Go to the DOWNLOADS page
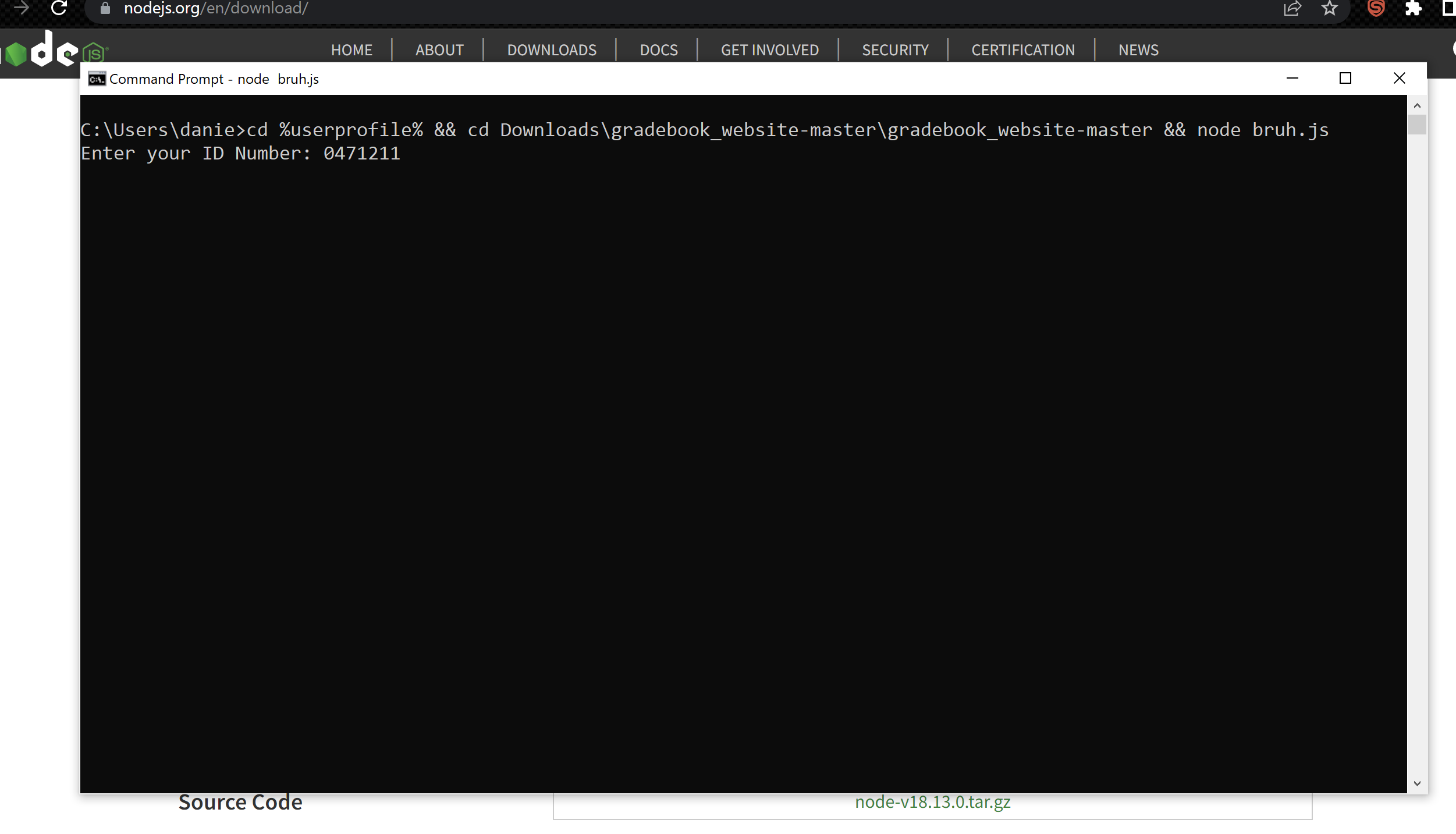 [552, 50]
